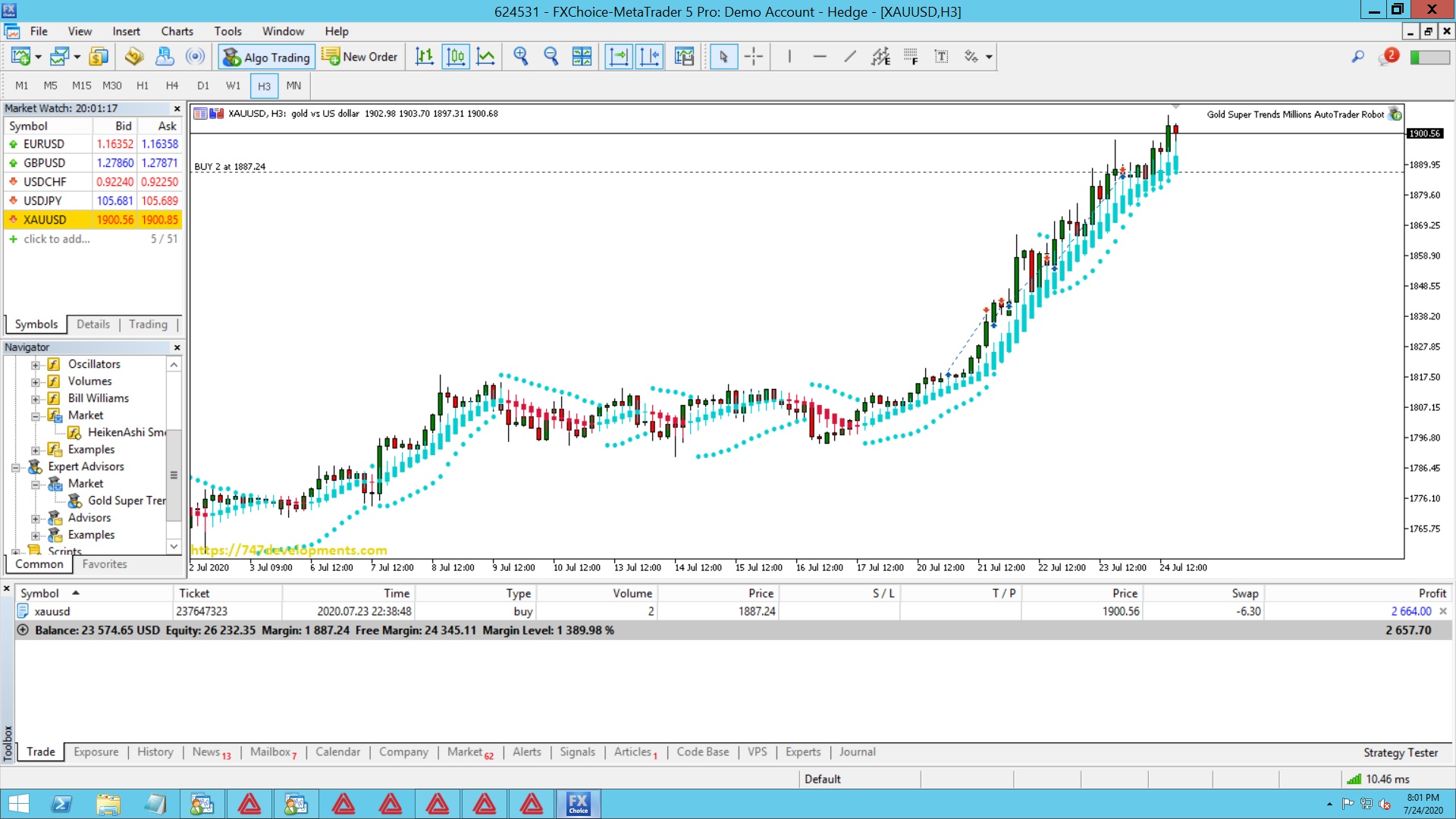The image size is (1456, 819).
Task: Zoom in on the chart
Action: (521, 57)
